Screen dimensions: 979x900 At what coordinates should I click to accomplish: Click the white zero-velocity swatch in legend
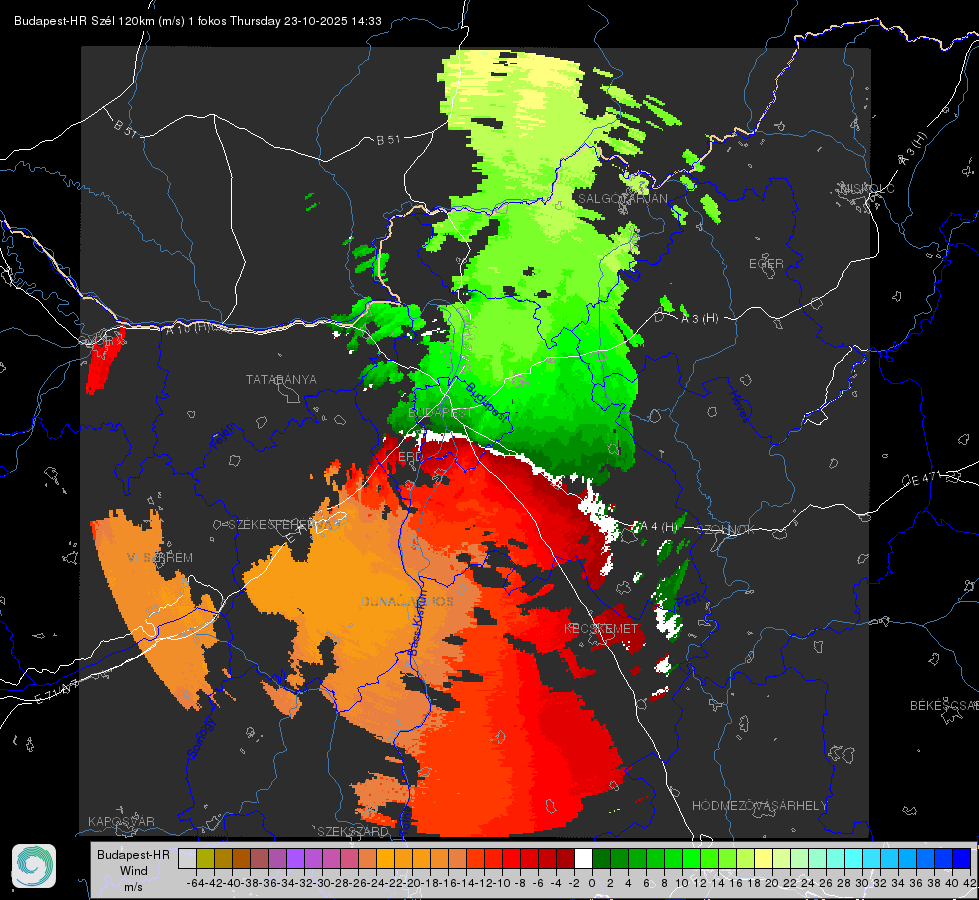coord(583,858)
